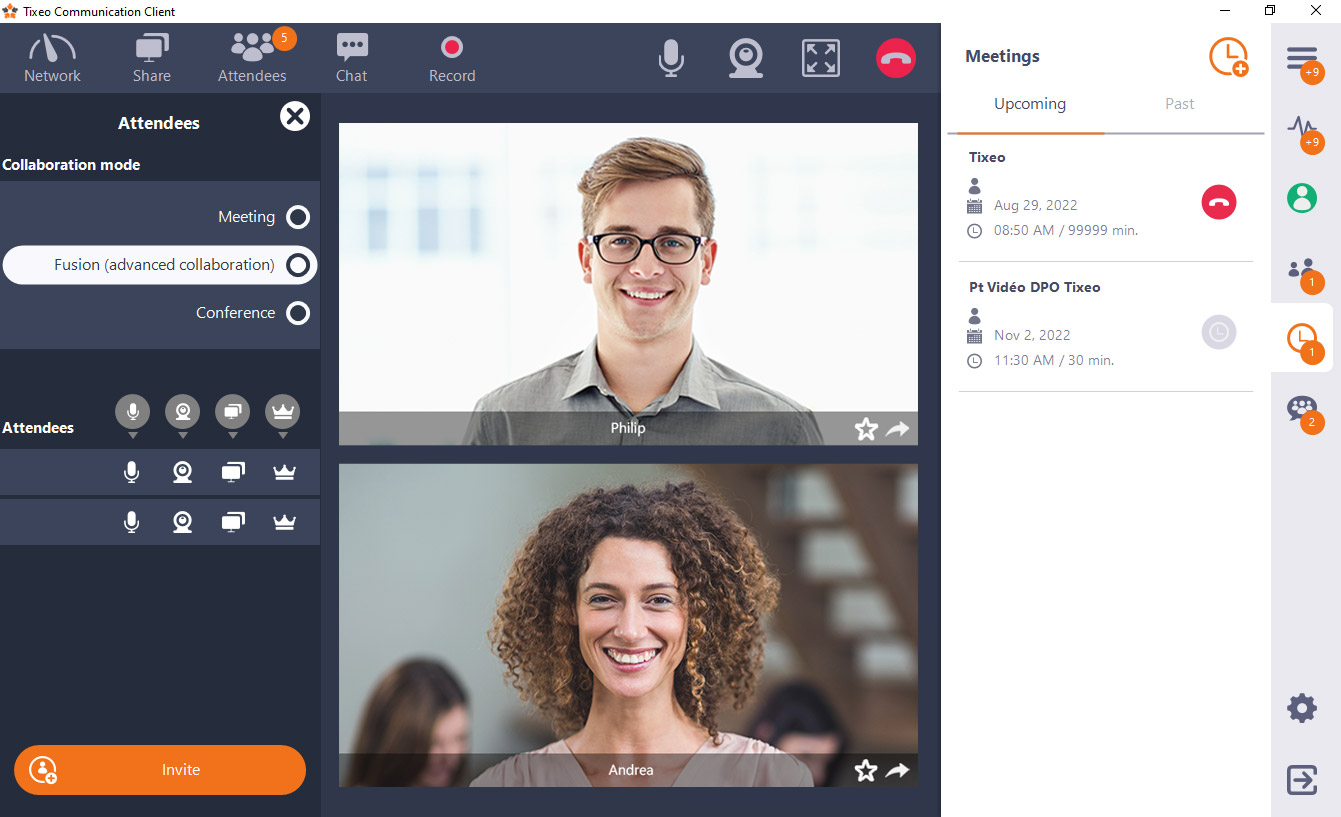
Task: Leave the Tixeo meeting via red phone button
Action: pos(1219,202)
